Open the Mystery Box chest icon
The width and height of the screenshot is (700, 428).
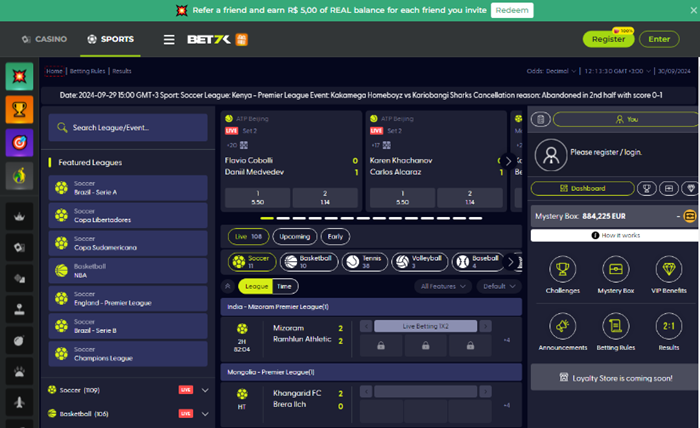click(615, 269)
